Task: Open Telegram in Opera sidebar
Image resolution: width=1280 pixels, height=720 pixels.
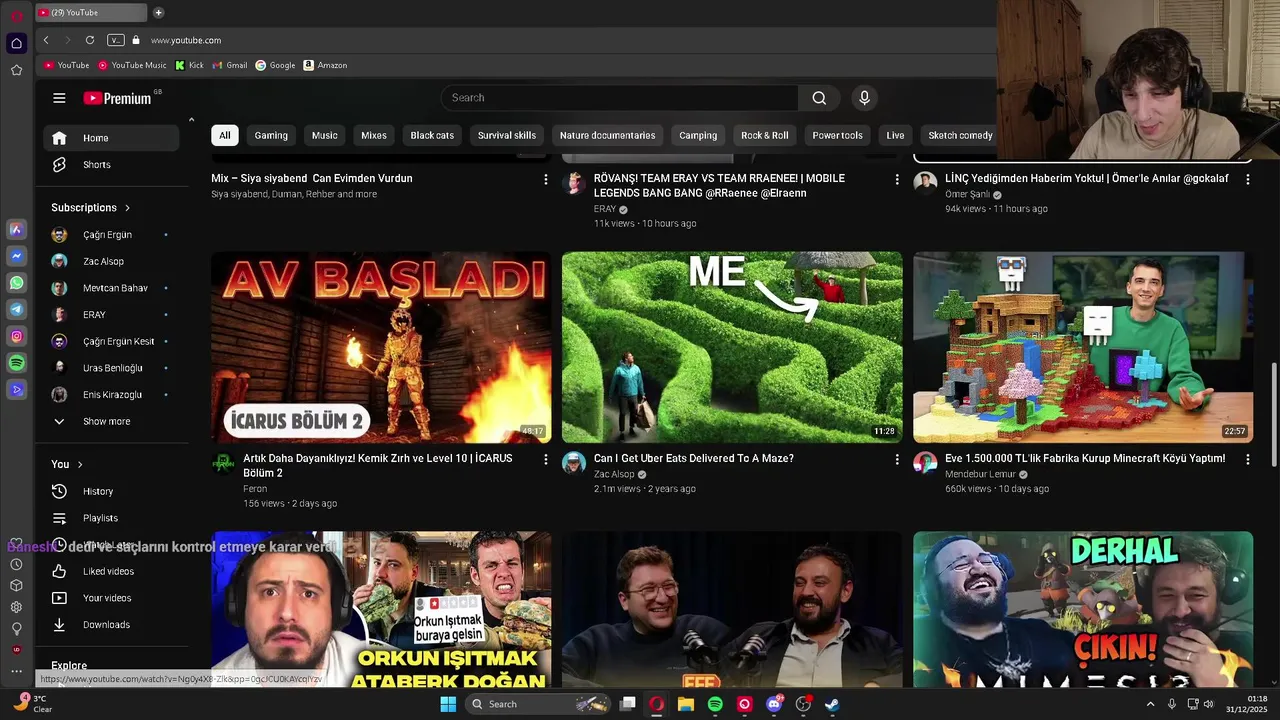Action: 16,310
